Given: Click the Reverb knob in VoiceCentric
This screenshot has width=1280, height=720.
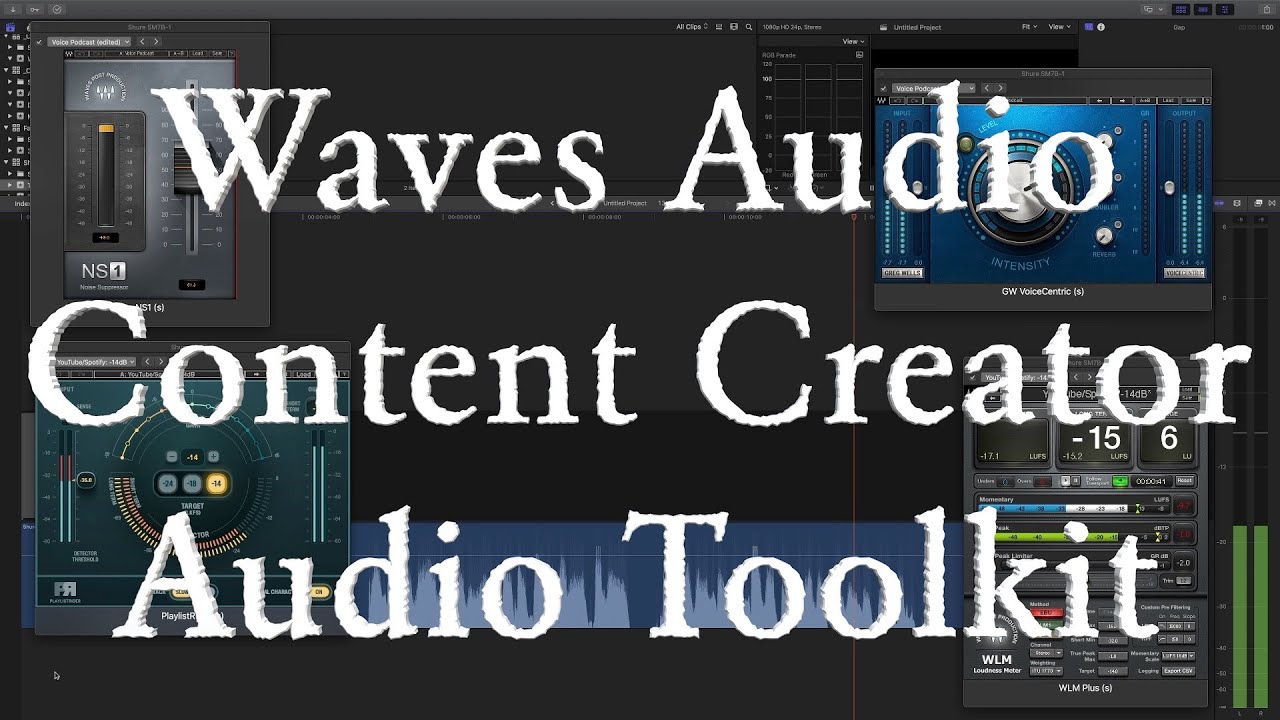Looking at the screenshot, I should 1103,237.
